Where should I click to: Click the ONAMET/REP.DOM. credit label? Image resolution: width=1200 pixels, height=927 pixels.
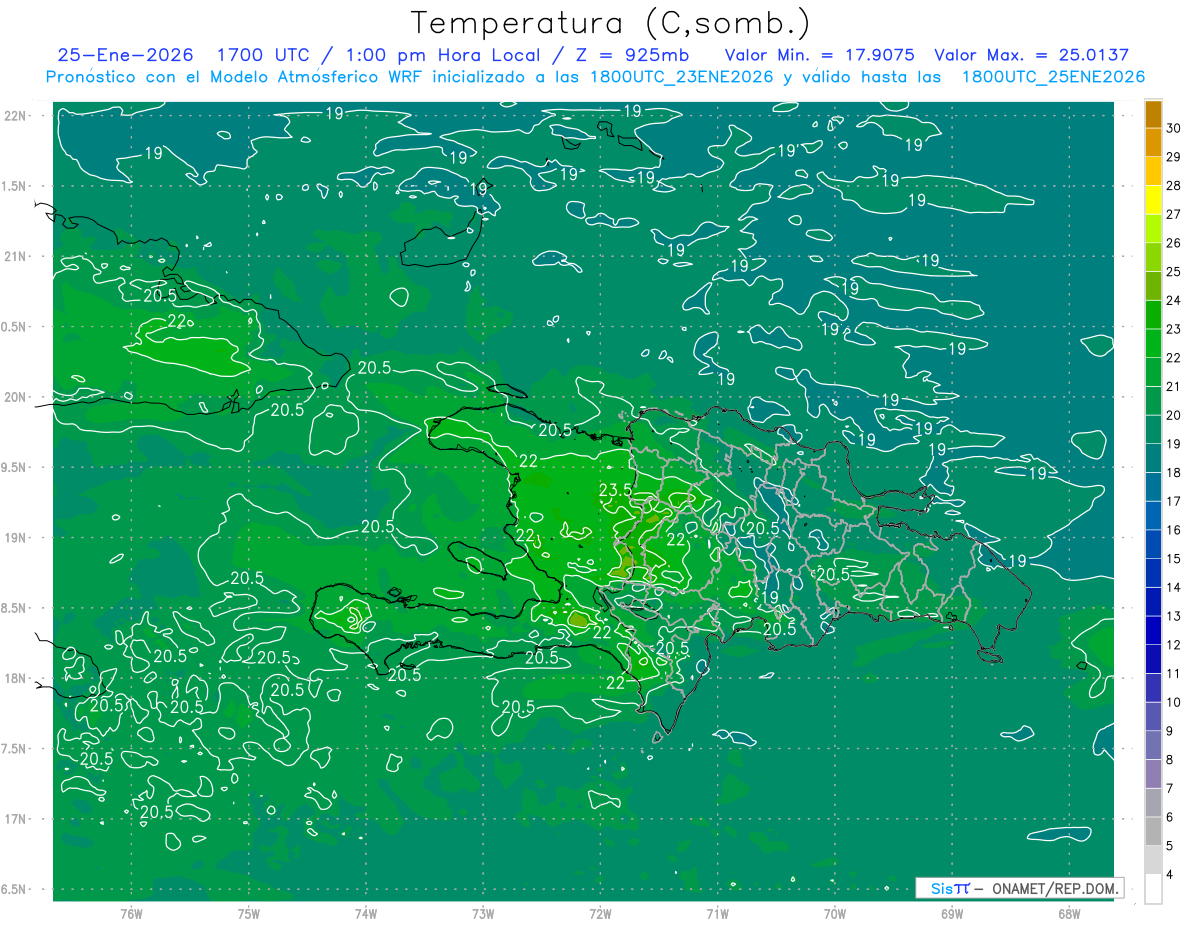click(1053, 888)
